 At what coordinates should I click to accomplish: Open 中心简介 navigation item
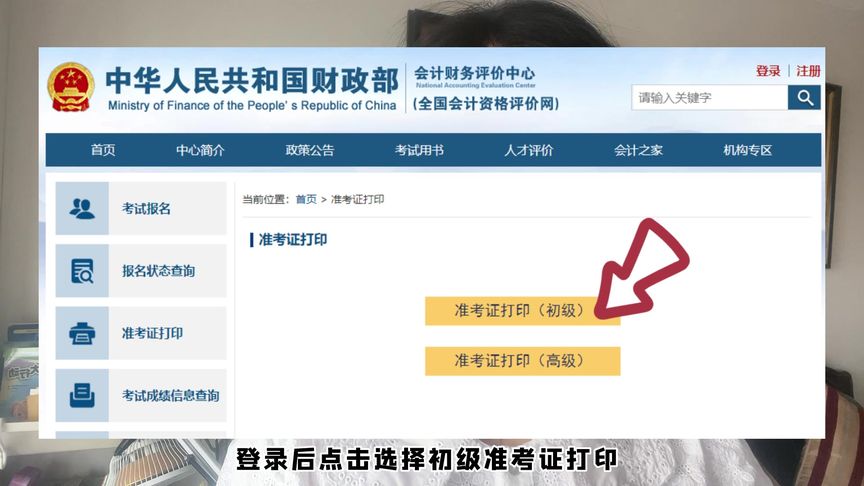201,150
